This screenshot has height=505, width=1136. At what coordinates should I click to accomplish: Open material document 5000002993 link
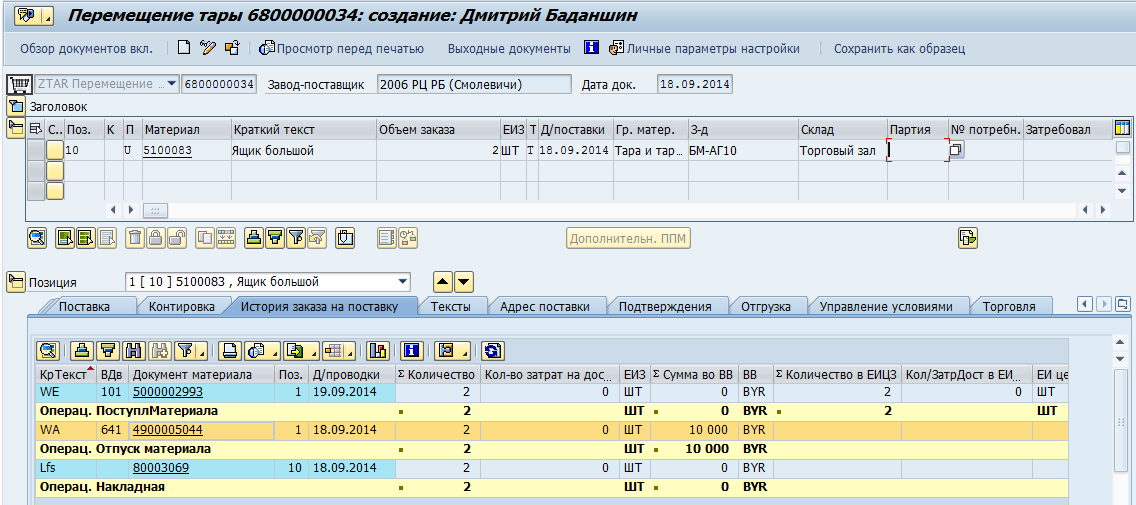pos(167,392)
